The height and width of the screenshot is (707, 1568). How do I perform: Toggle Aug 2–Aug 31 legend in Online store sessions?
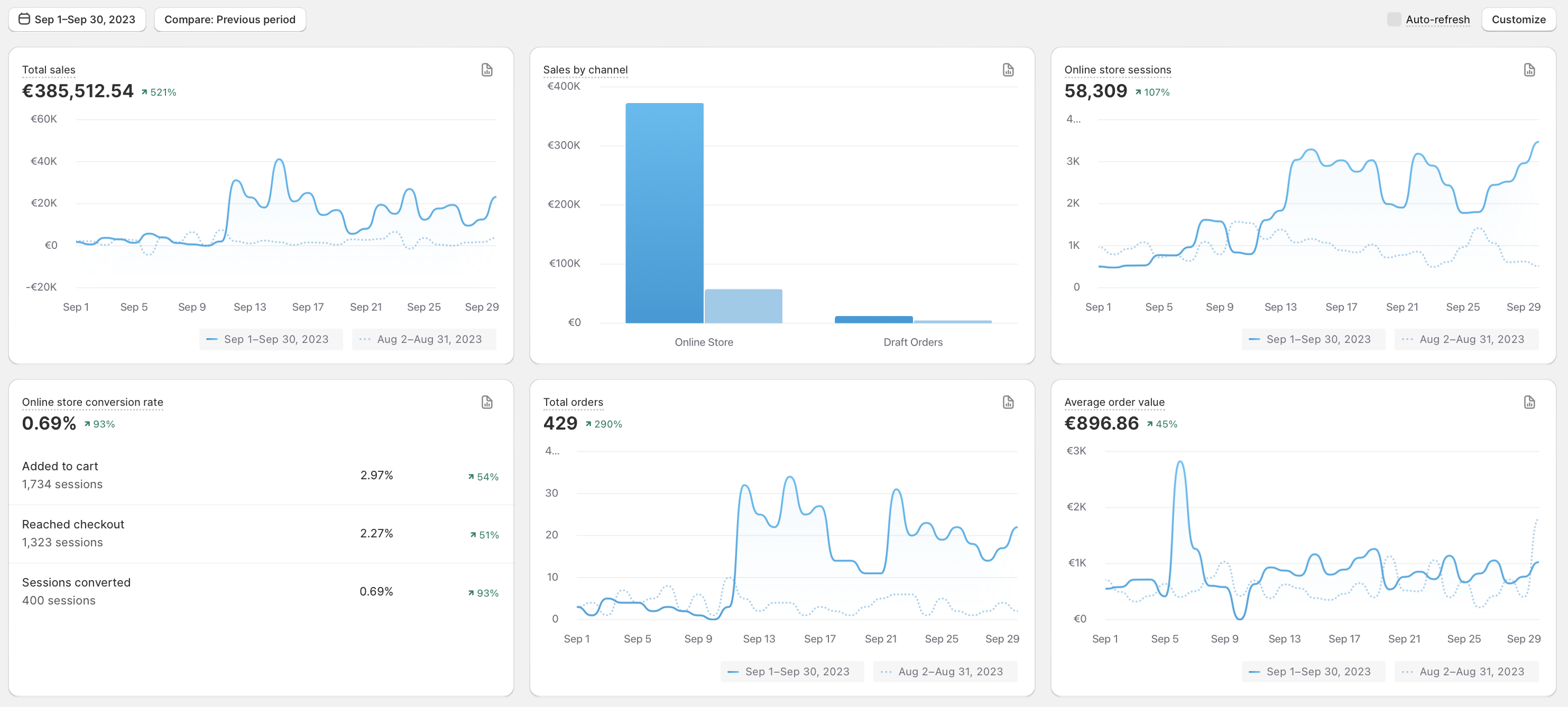click(1467, 340)
